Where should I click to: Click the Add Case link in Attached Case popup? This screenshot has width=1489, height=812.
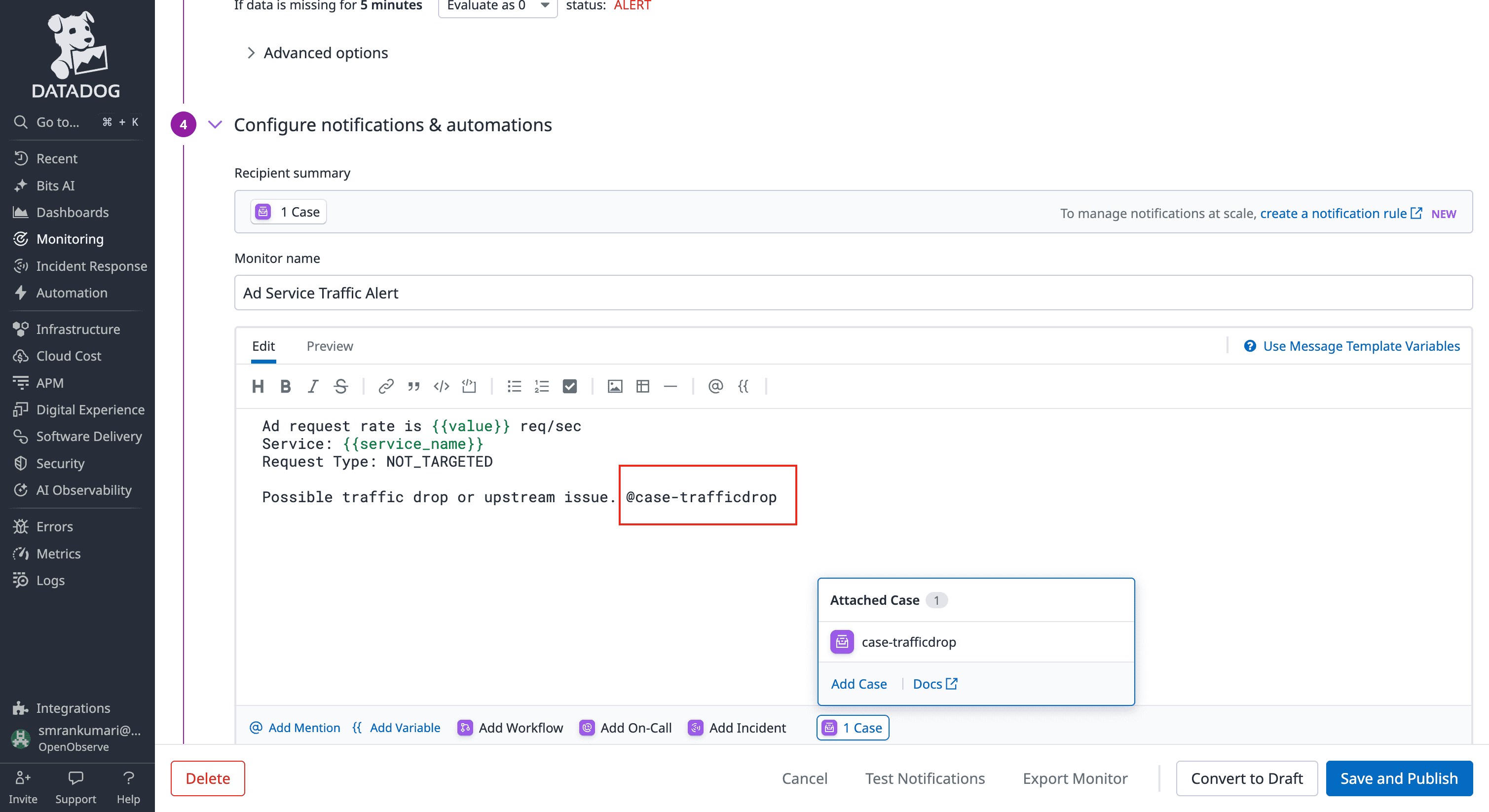pos(859,684)
